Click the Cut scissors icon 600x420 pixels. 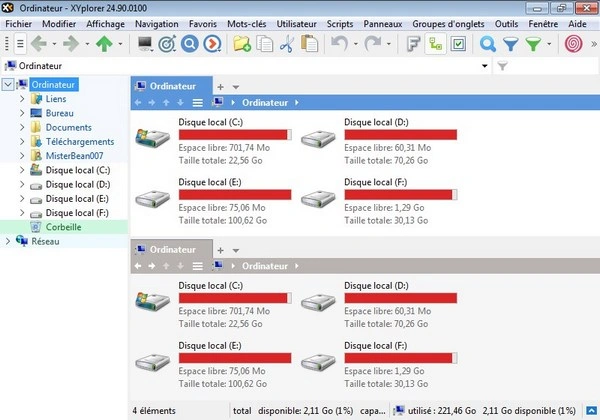286,43
